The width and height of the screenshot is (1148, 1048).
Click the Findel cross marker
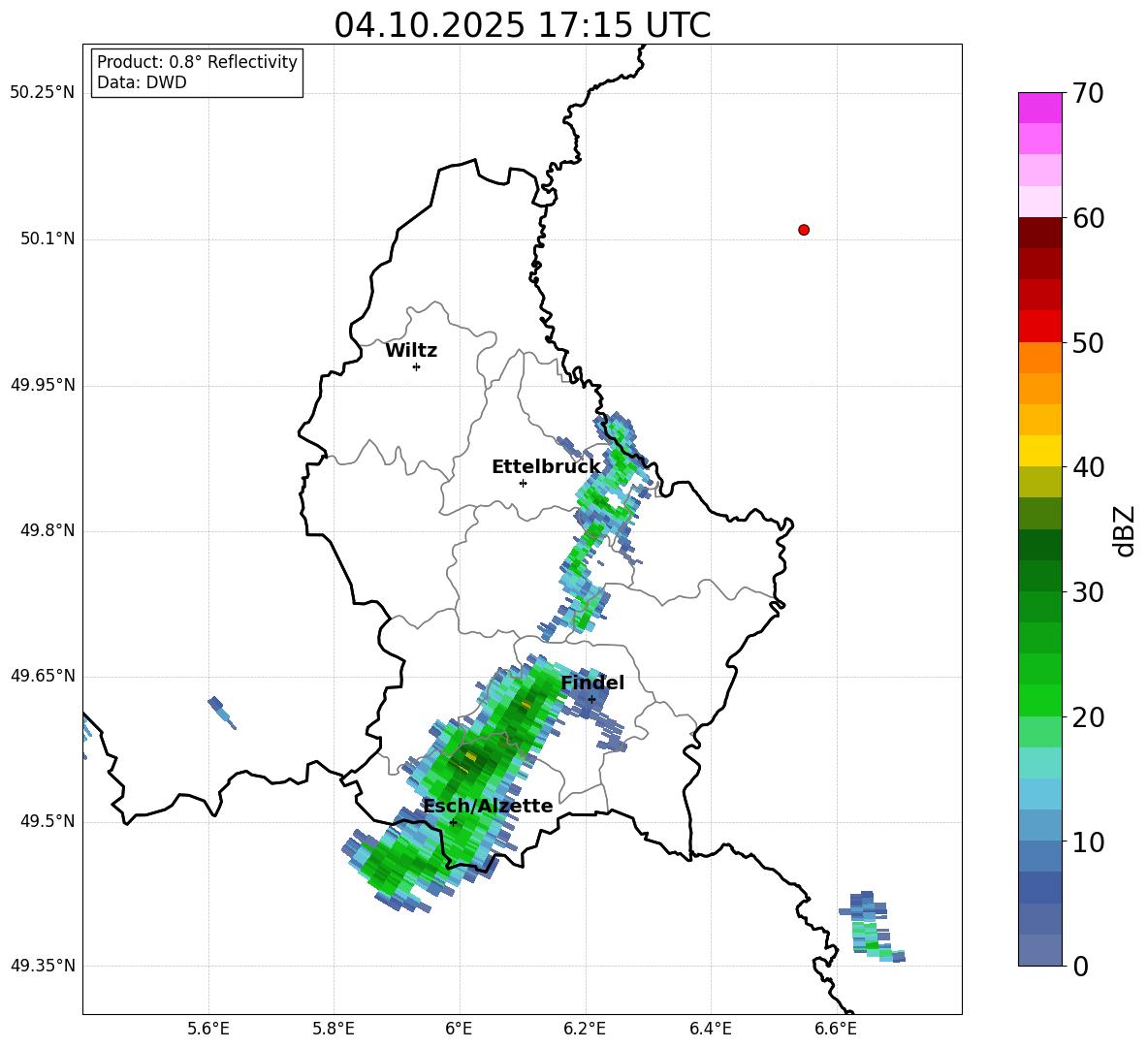591,700
